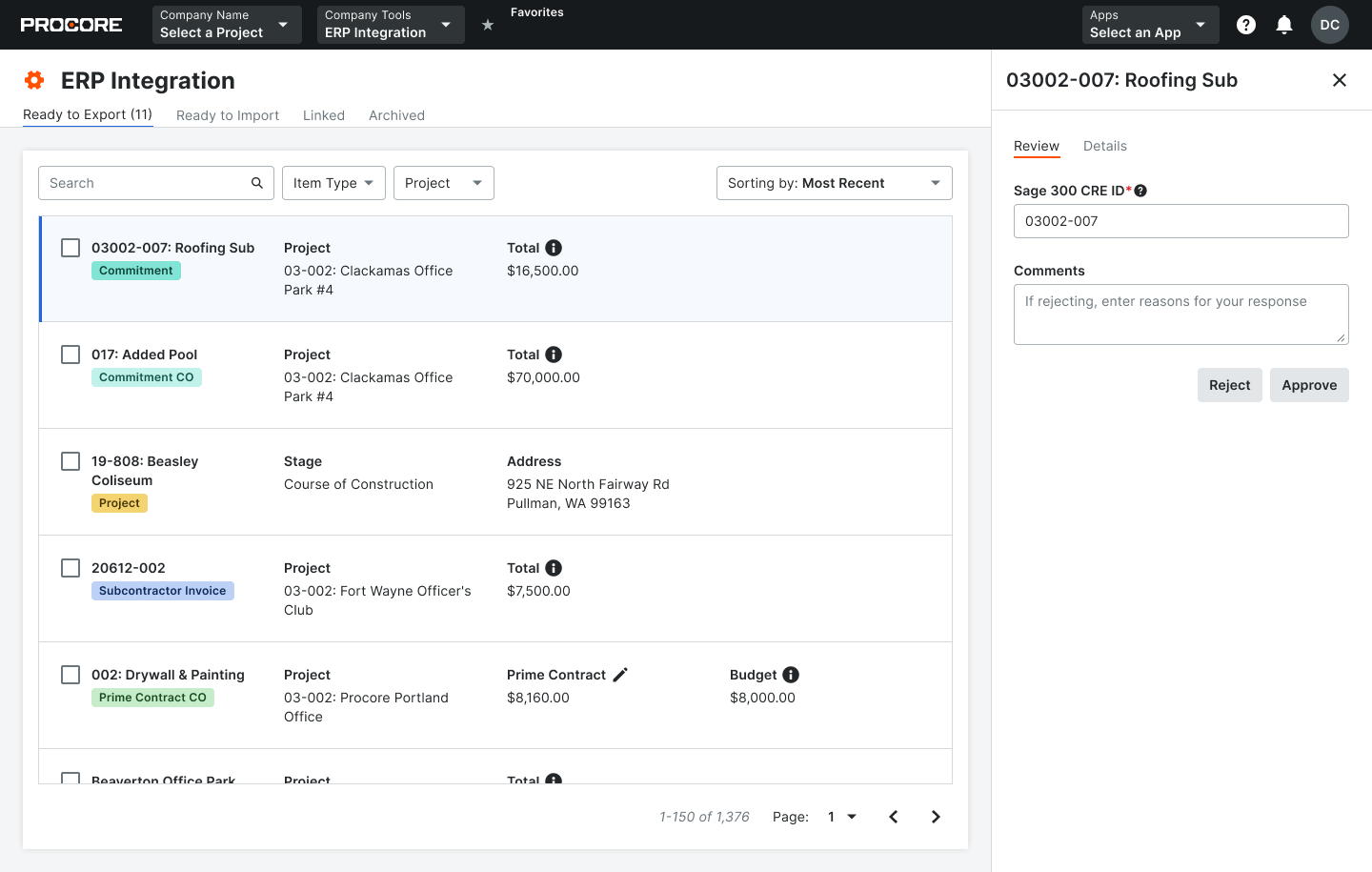Switch to Archived tab
1372x872 pixels.
point(396,115)
